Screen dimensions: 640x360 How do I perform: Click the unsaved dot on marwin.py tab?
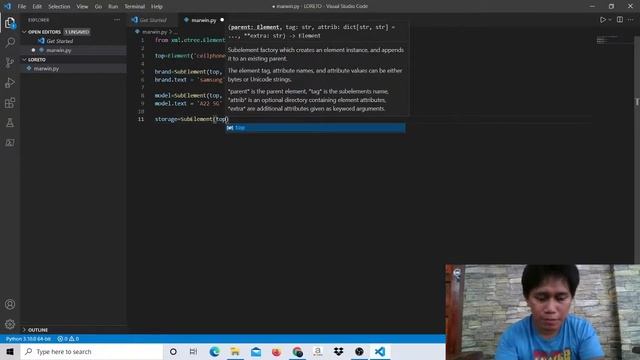[222, 20]
